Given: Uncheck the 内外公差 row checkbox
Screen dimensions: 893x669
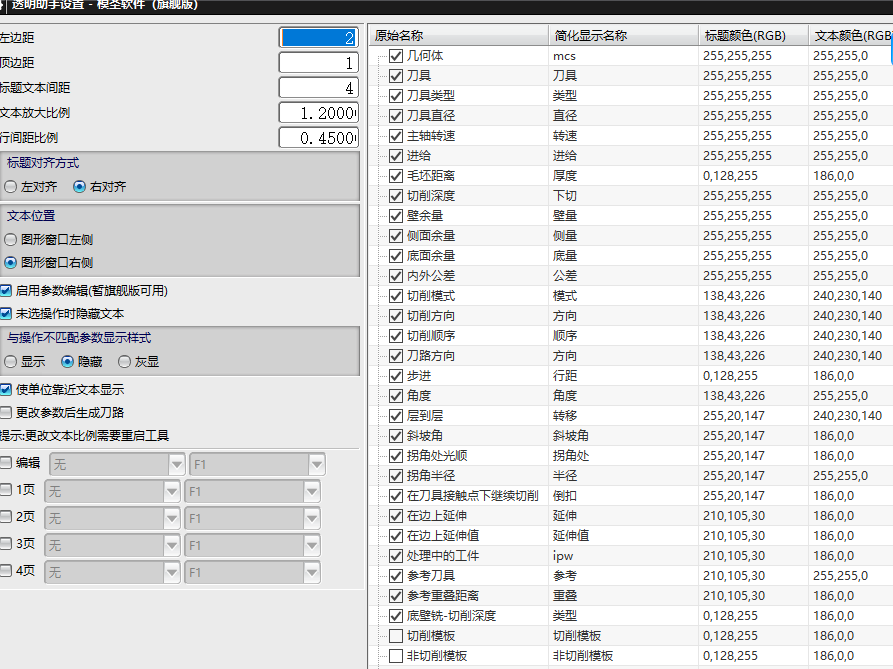Looking at the screenshot, I should pos(396,276).
